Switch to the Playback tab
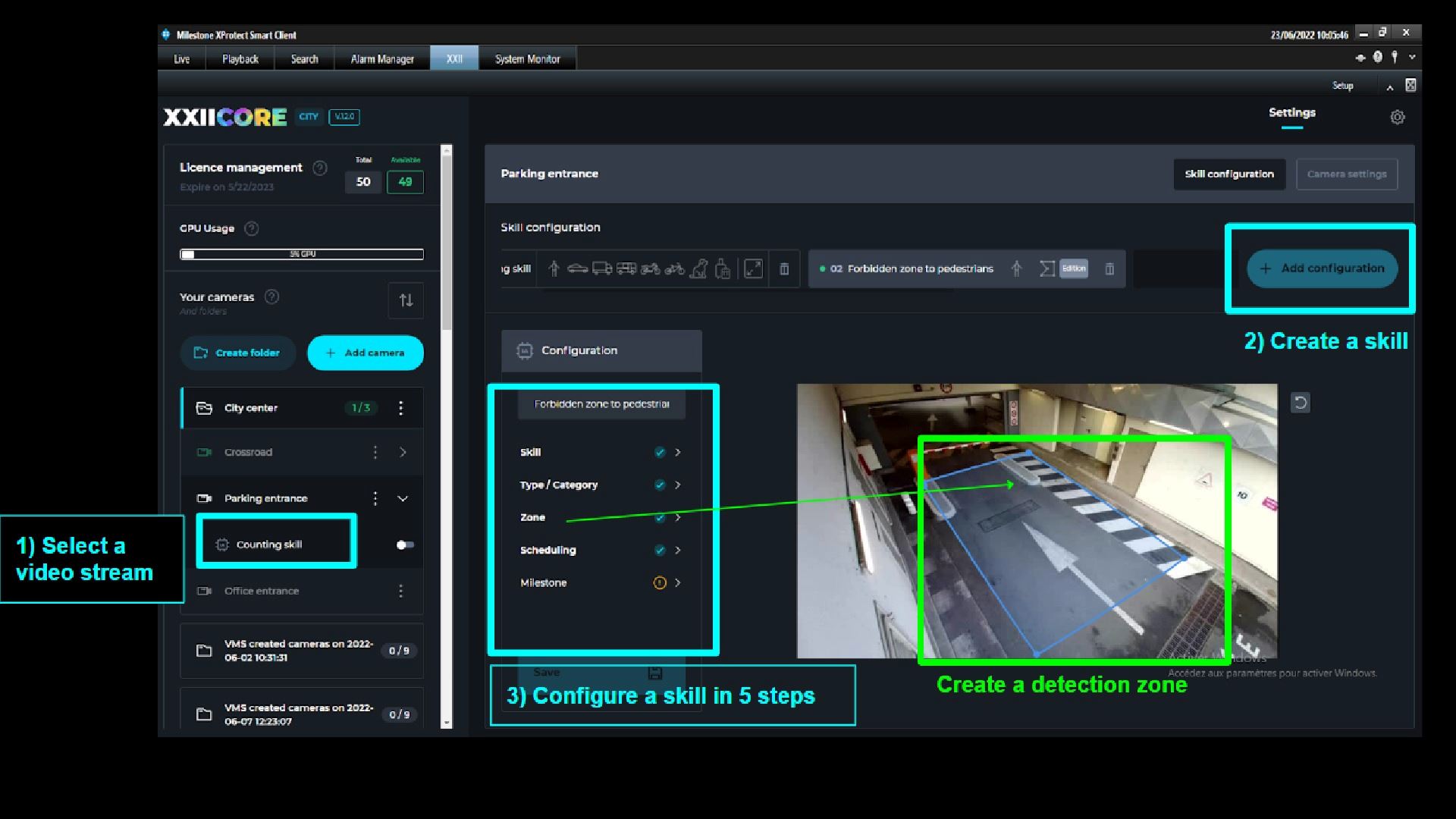1456x819 pixels. [240, 58]
